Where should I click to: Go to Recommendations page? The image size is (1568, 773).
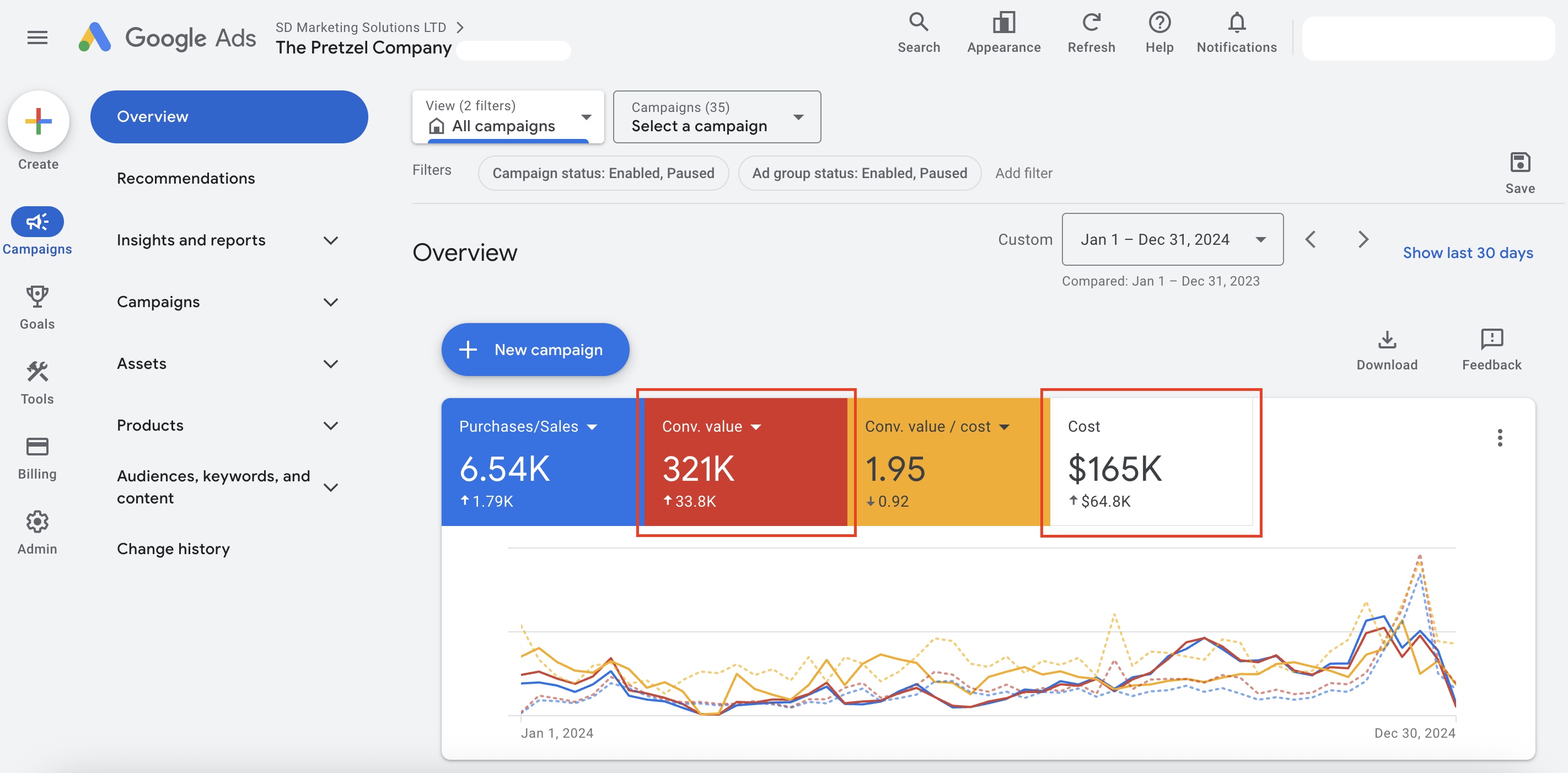[186, 178]
